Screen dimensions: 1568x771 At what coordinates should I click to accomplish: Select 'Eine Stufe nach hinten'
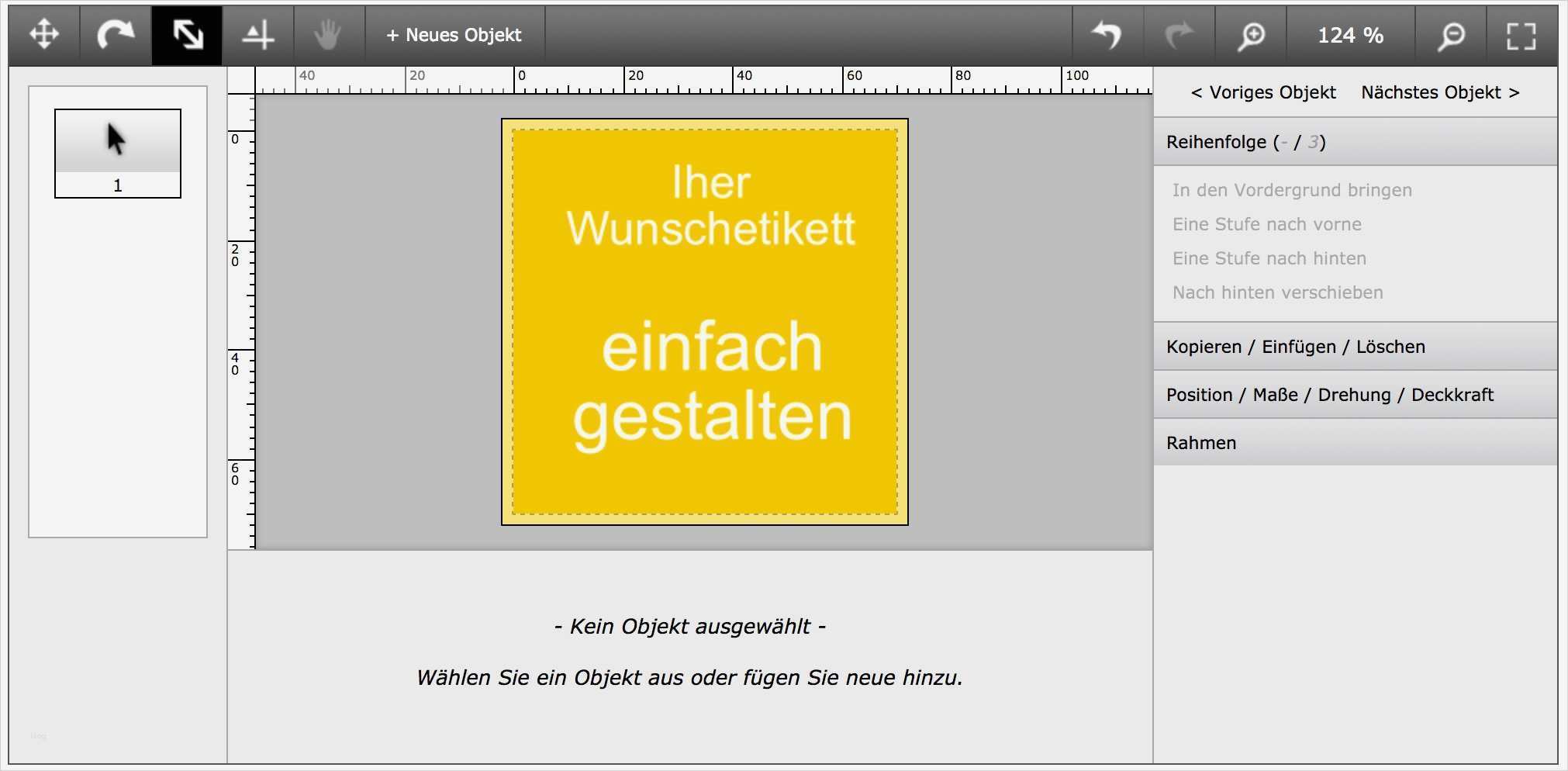tap(1269, 258)
